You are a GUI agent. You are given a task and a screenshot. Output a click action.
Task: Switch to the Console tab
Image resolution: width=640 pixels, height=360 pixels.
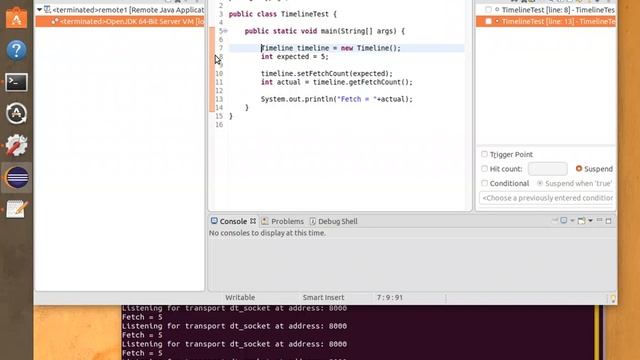pos(233,221)
